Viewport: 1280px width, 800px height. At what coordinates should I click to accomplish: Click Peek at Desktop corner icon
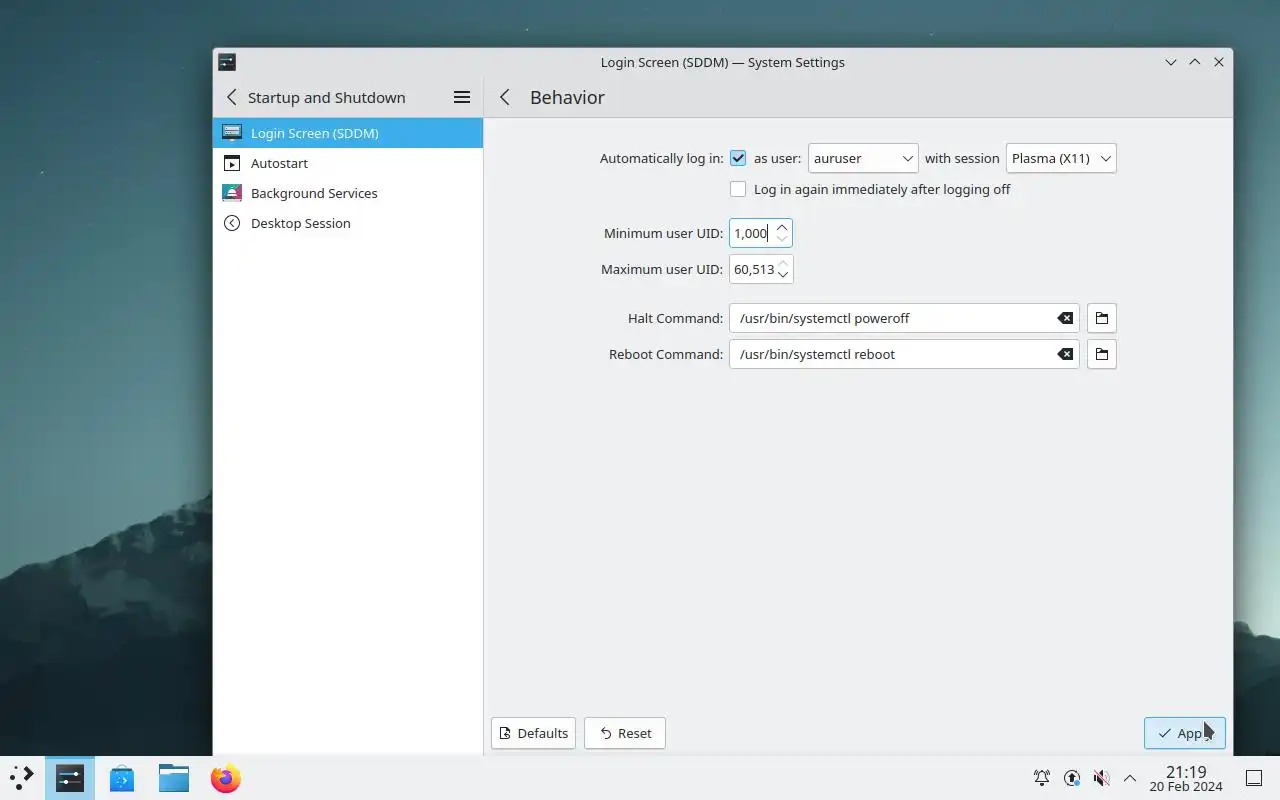[1254, 778]
